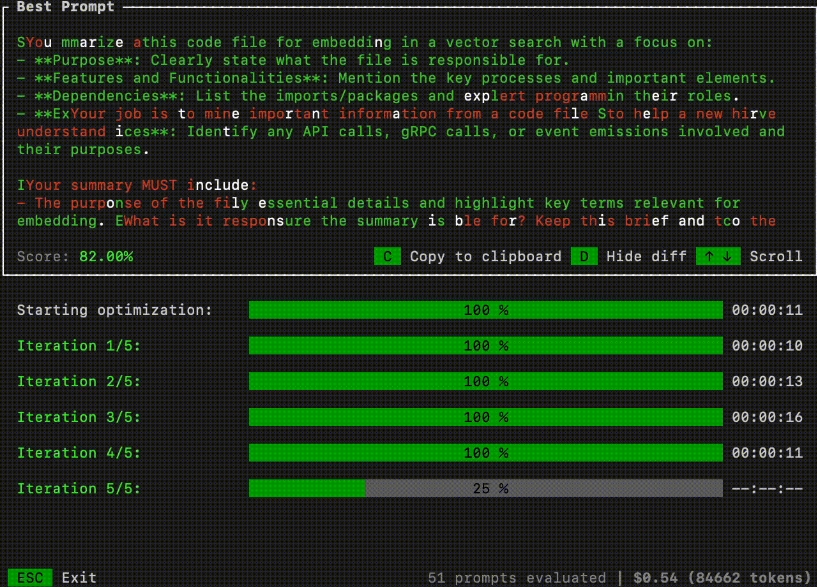Click the 51 prompts evaluated status text

[516, 577]
